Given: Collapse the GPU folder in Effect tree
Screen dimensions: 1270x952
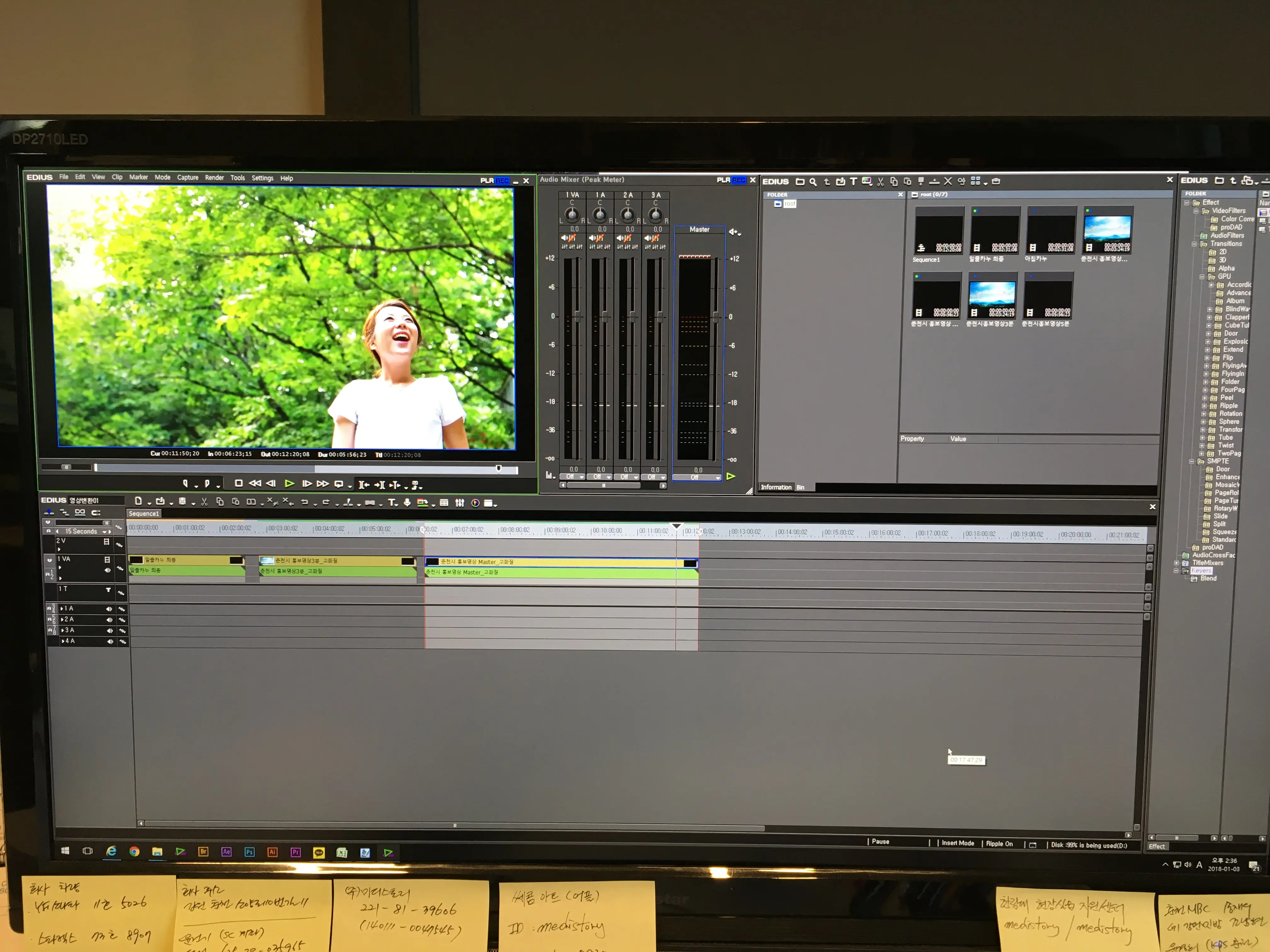Looking at the screenshot, I should pos(1202,277).
